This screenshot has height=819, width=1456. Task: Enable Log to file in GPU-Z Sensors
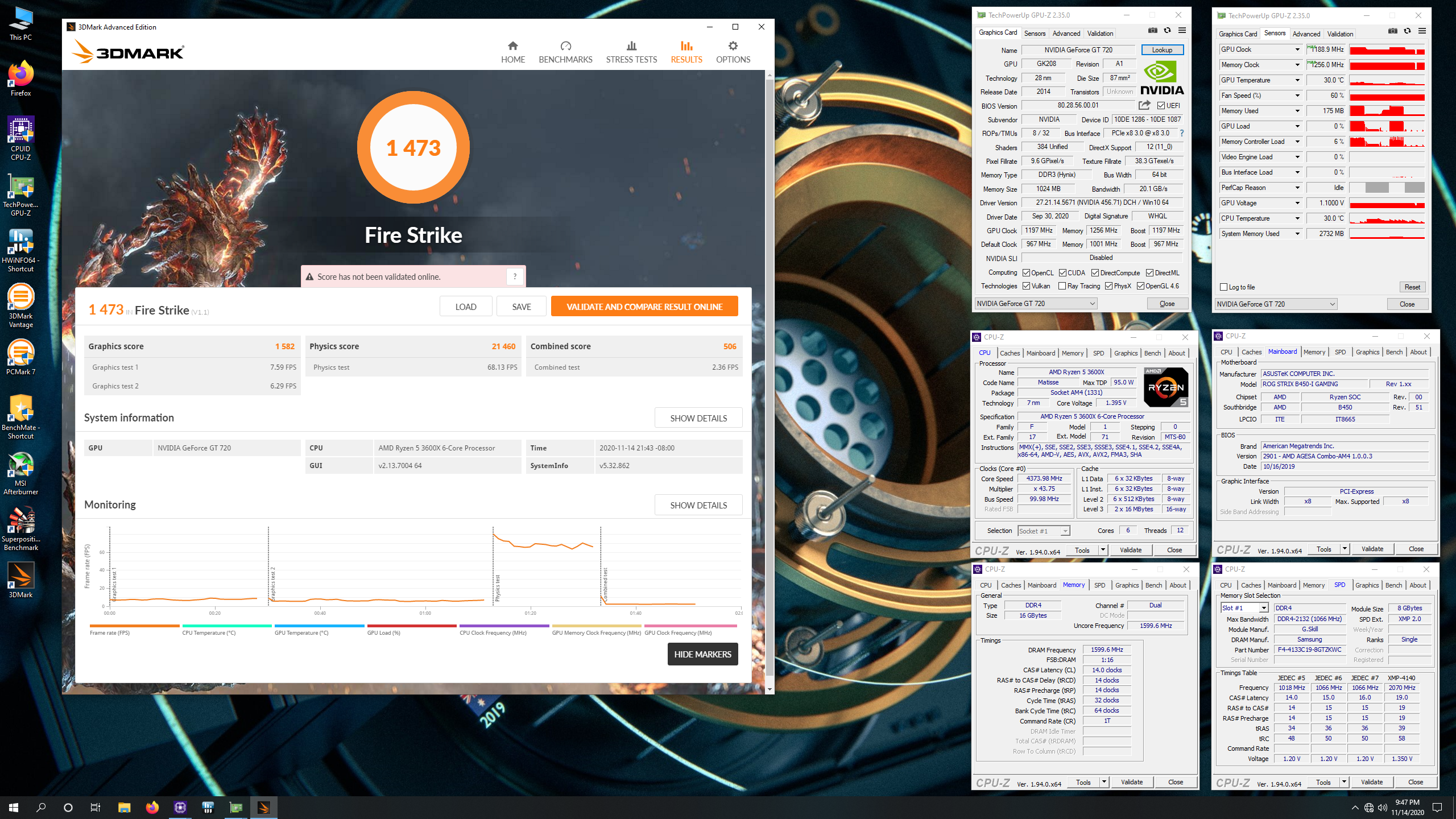(x=1224, y=287)
